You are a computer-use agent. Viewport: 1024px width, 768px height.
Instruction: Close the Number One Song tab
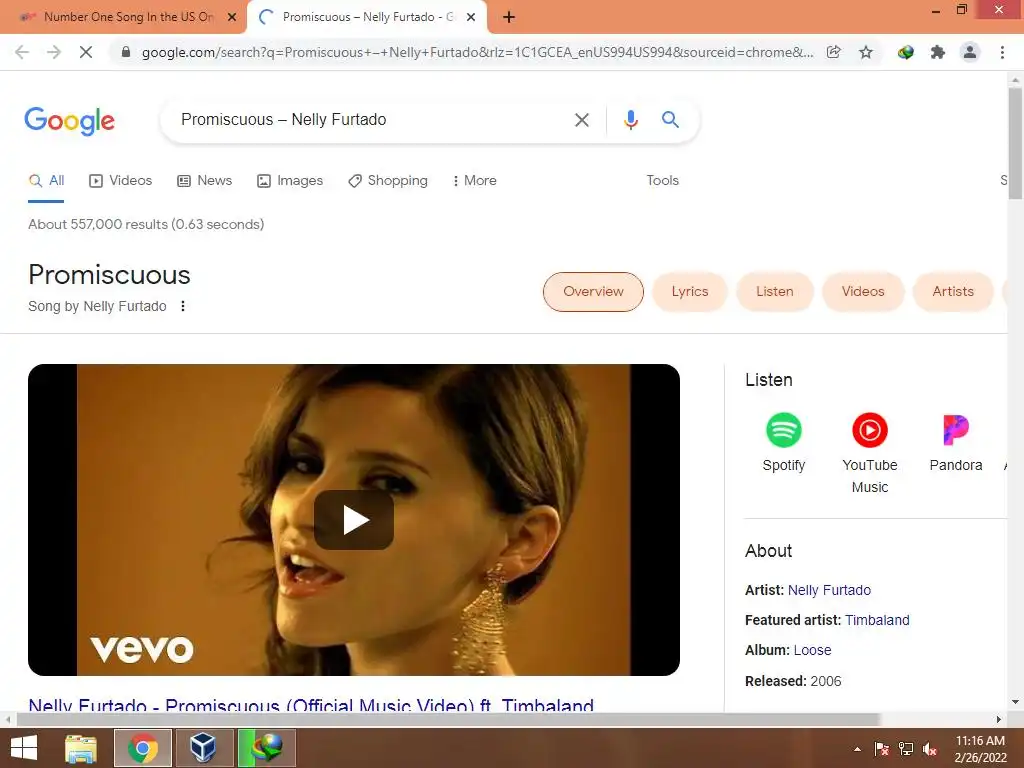point(232,17)
